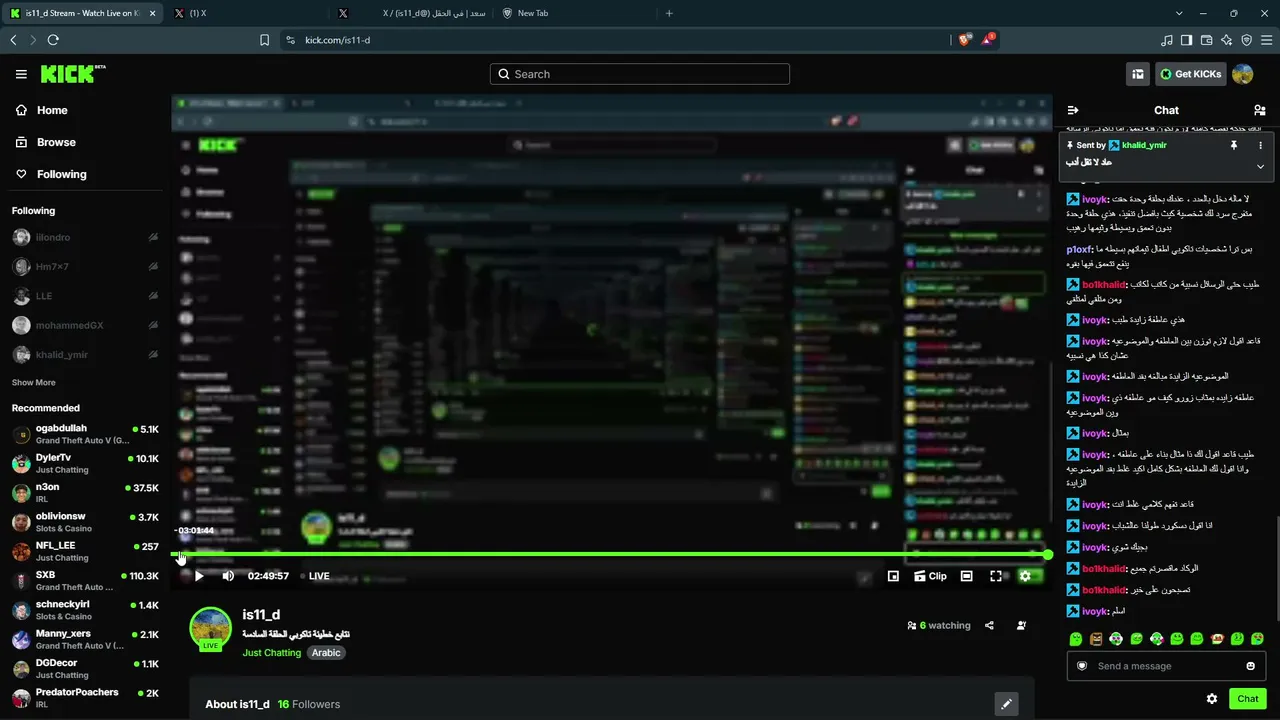
Task: Click the p1oxf username in chat
Action: tap(1079, 249)
